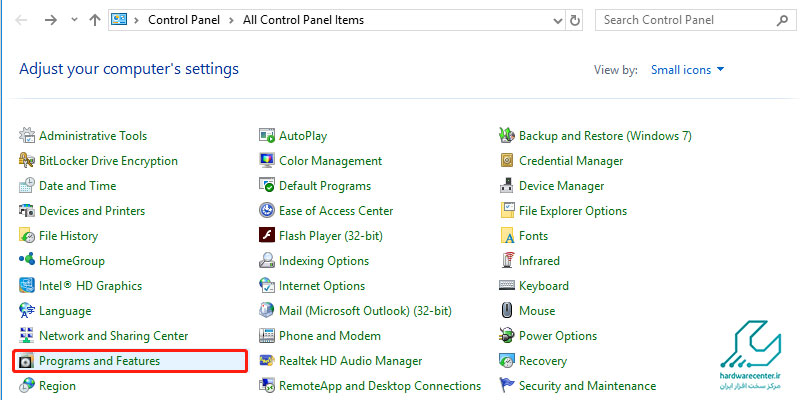The height and width of the screenshot is (400, 800).
Task: Open the Fonts link
Action: tap(533, 236)
